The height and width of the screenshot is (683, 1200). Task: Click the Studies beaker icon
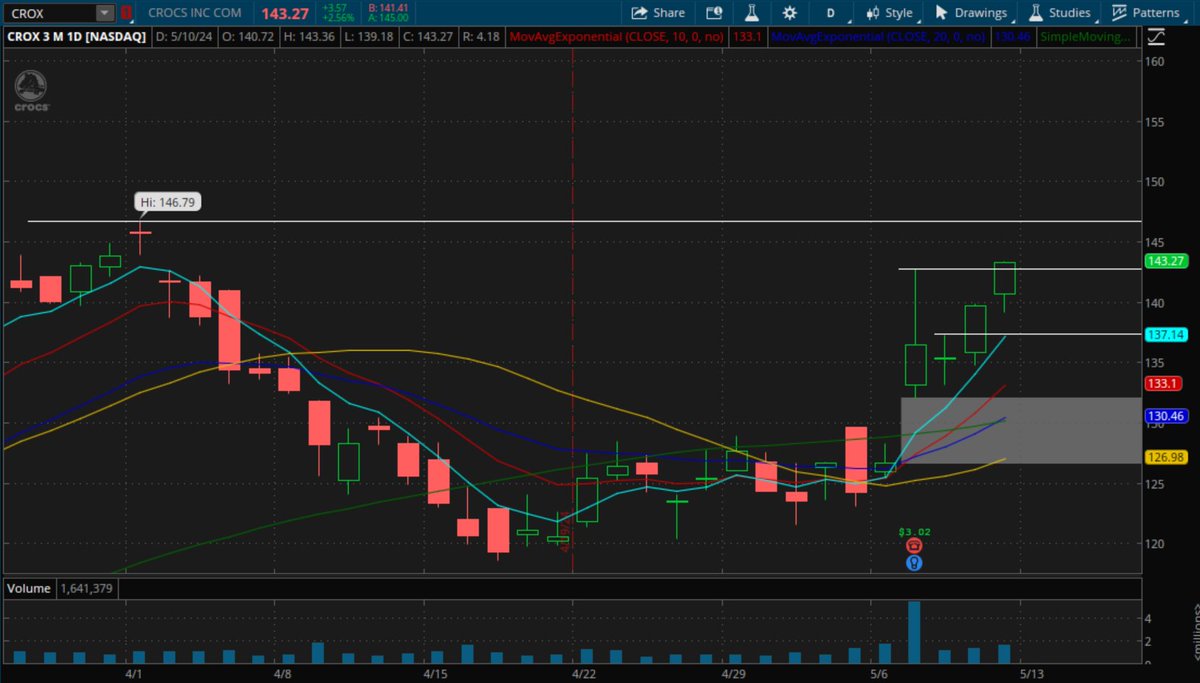point(1036,13)
